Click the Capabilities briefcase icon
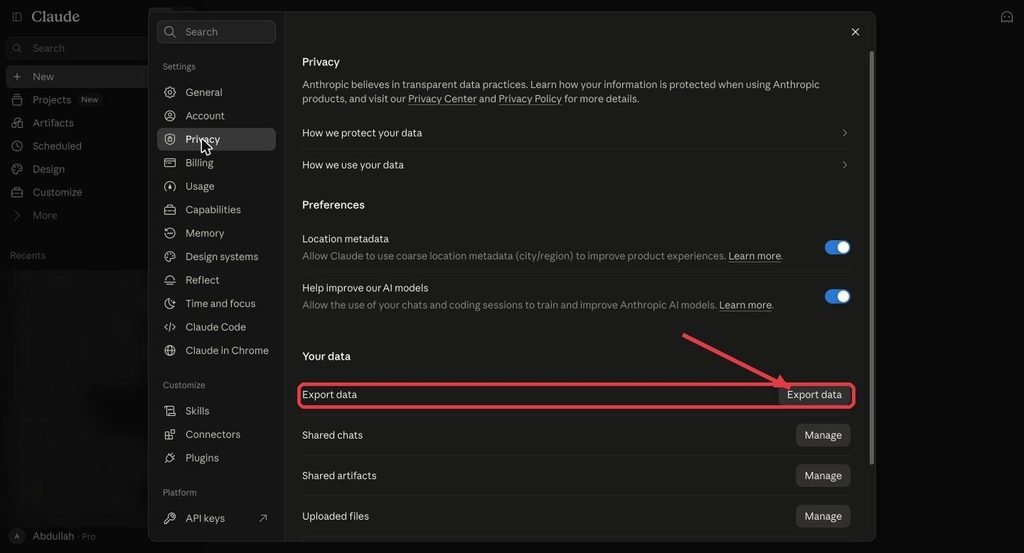 pyautogui.click(x=170, y=210)
